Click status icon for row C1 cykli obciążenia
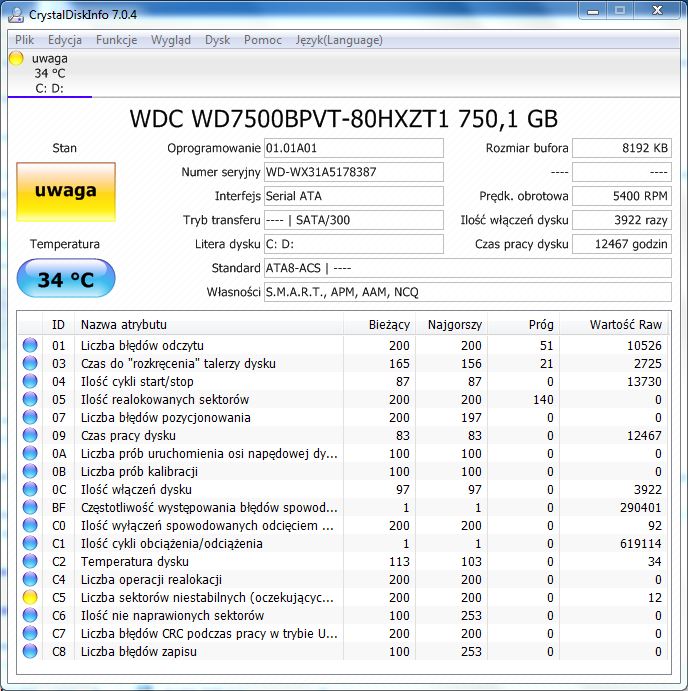Screen dimensions: 688x691 [30, 543]
